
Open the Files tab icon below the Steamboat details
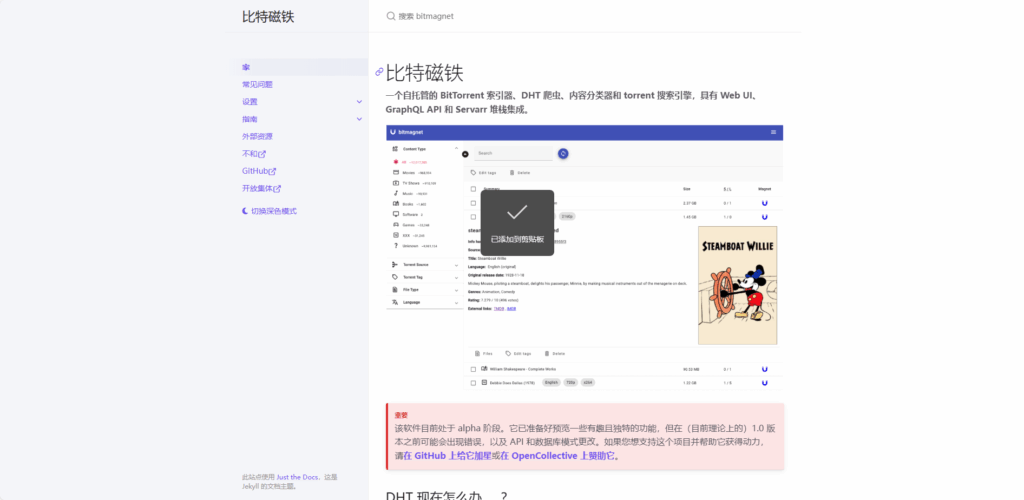coord(477,353)
